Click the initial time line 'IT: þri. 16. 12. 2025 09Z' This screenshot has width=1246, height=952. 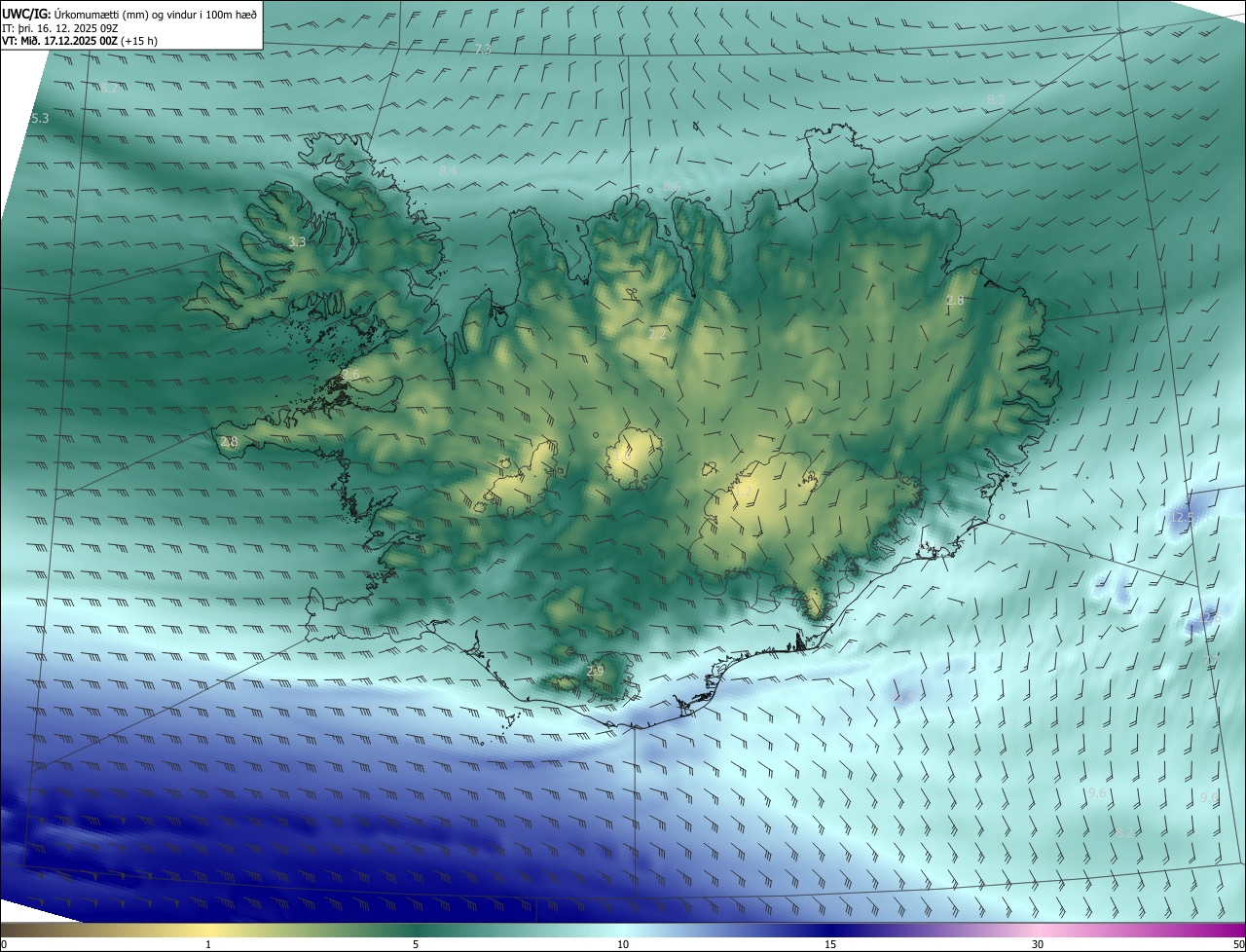tap(60, 28)
